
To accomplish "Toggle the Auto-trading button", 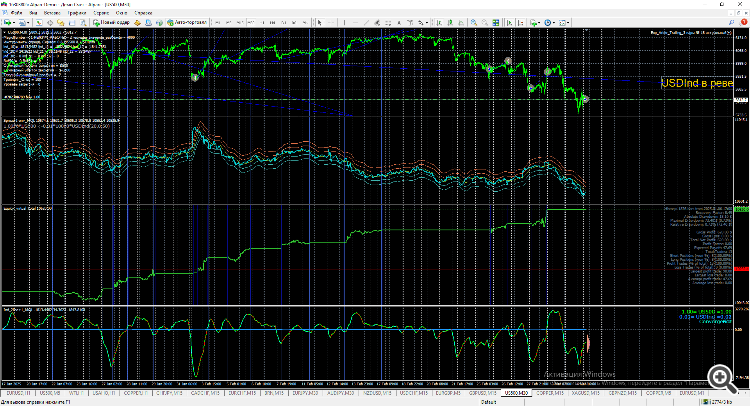I will (x=187, y=22).
